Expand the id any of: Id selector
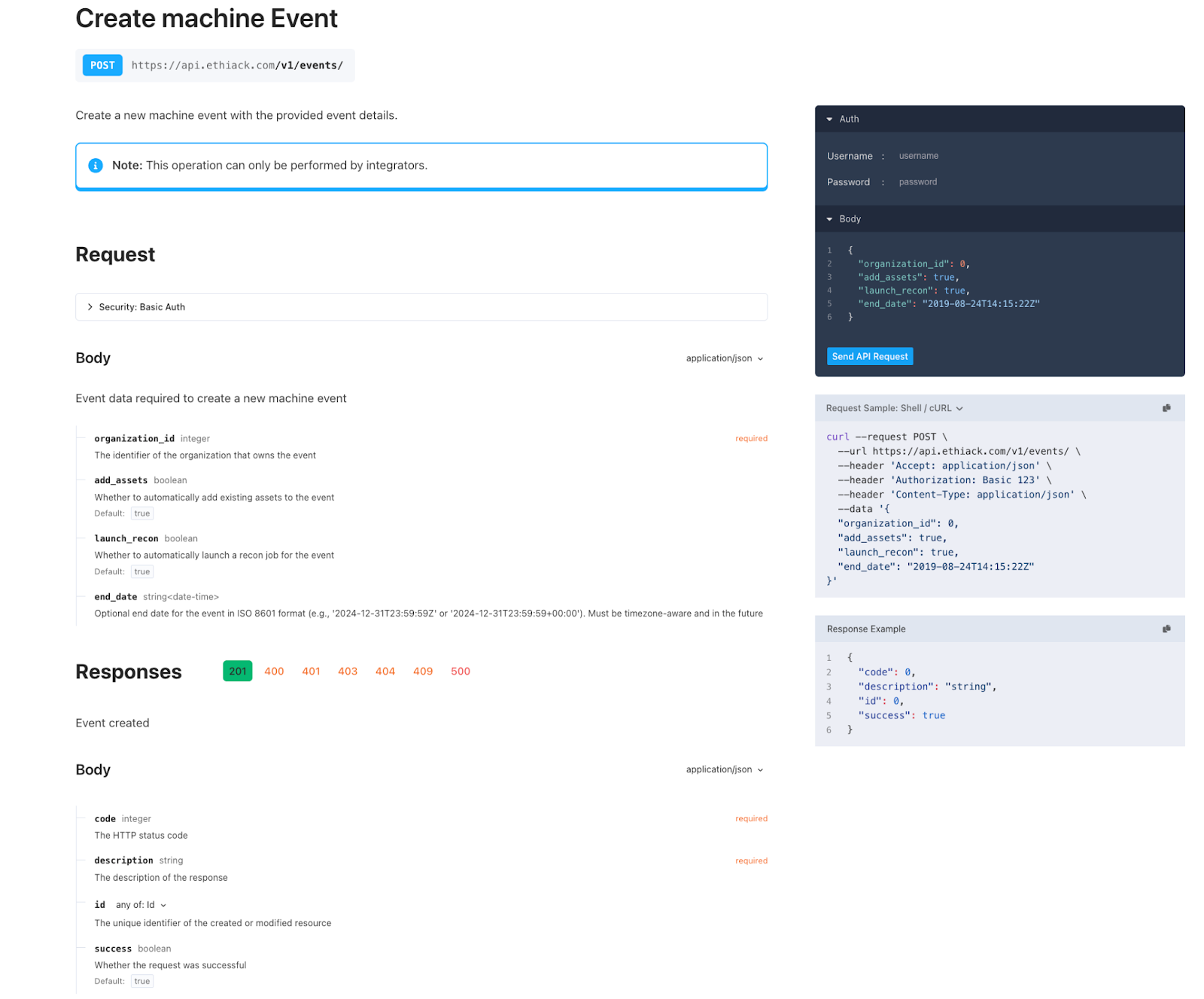 pos(141,905)
